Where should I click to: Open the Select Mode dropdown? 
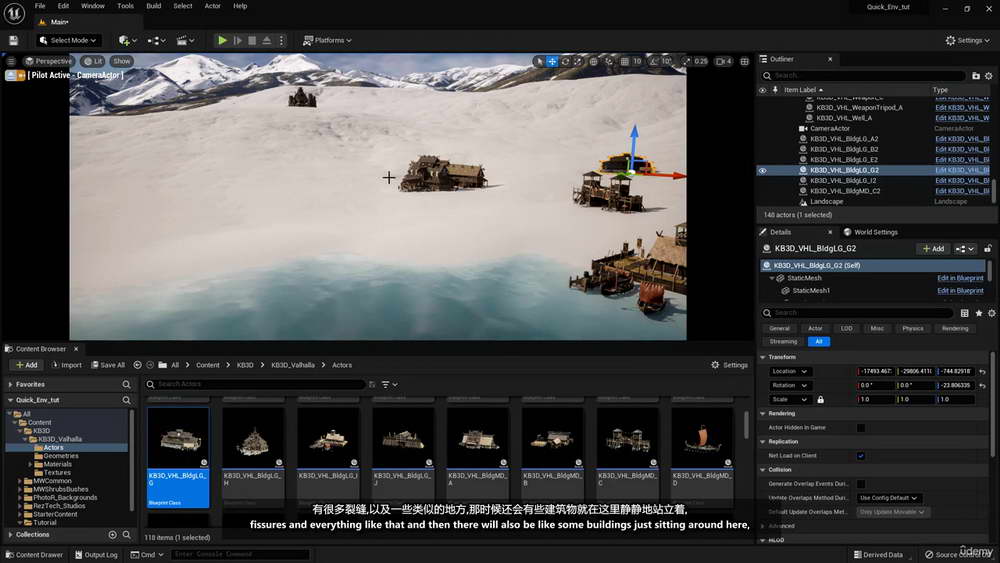68,40
